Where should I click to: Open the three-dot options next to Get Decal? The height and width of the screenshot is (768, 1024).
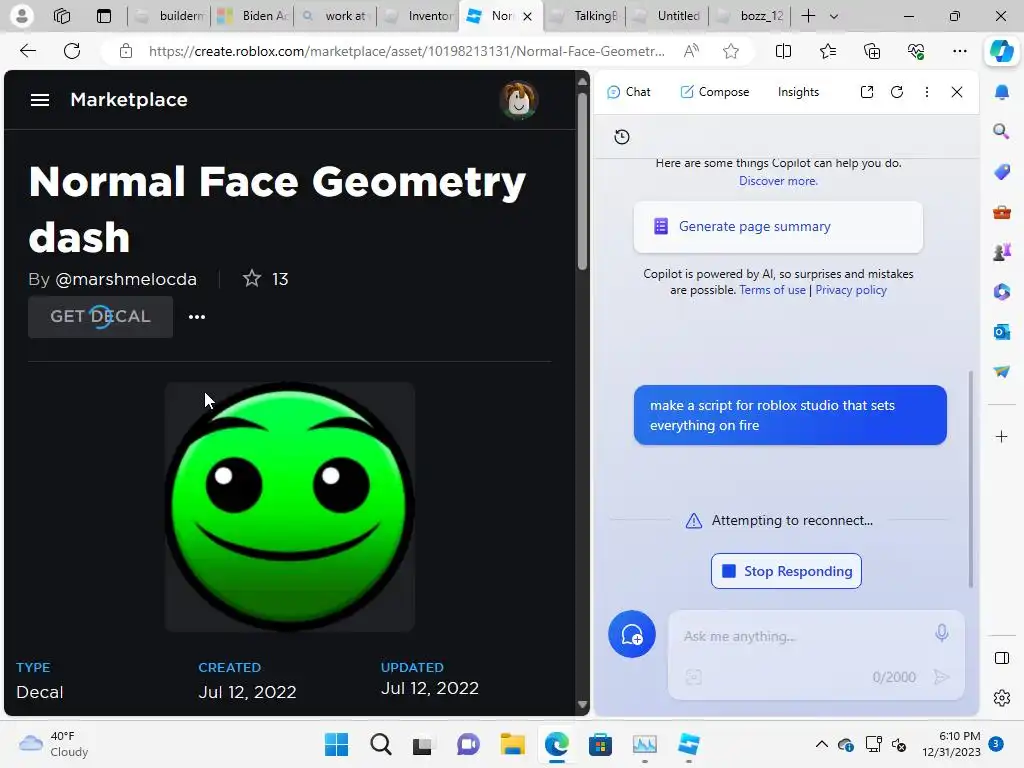pos(197,317)
